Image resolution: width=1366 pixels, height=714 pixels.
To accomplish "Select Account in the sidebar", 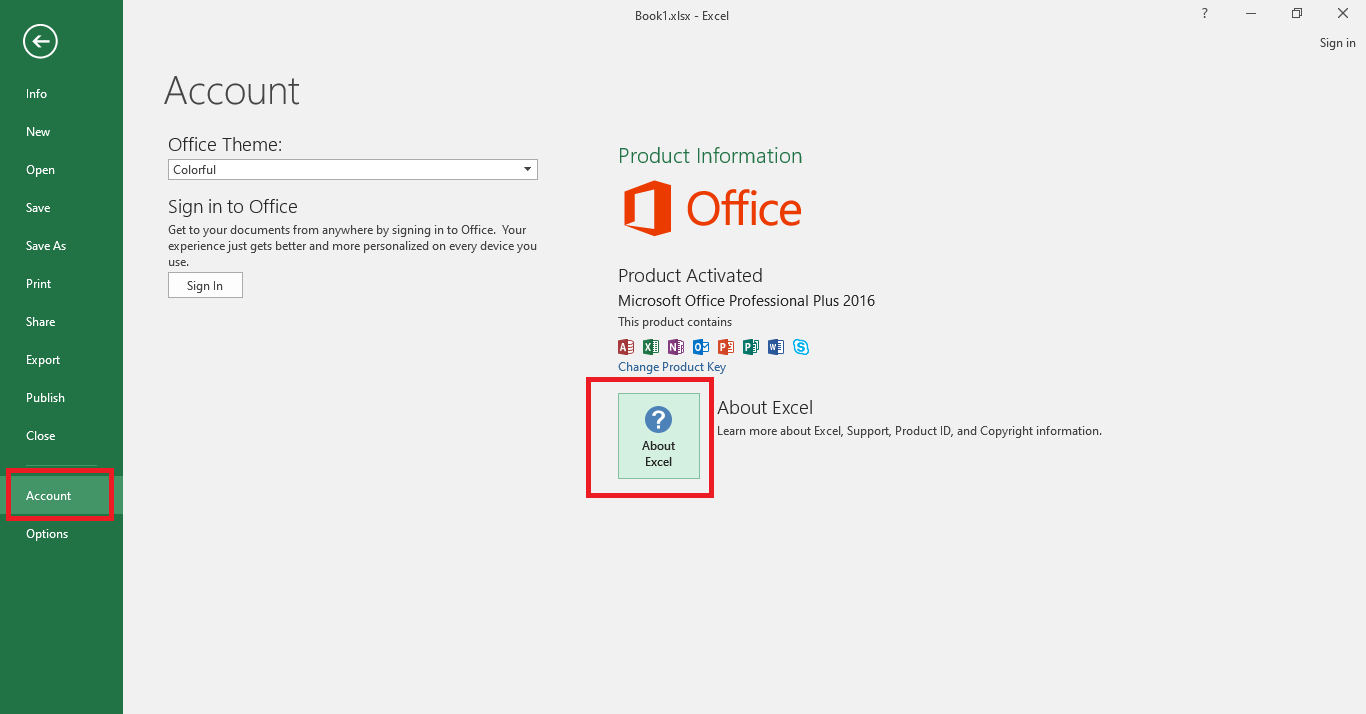I will 61,496.
